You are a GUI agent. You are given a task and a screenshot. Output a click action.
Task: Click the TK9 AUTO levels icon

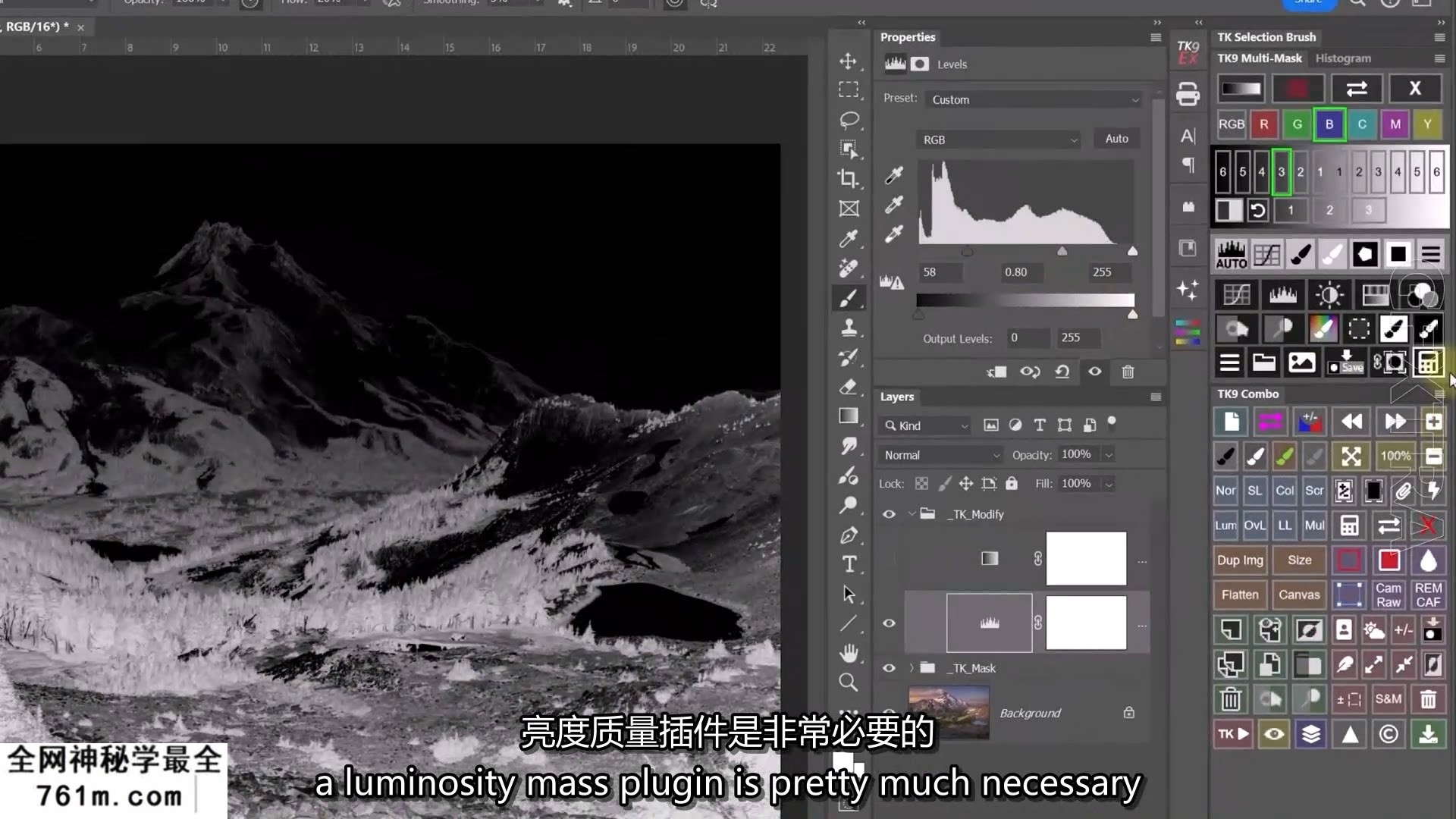click(x=1231, y=255)
